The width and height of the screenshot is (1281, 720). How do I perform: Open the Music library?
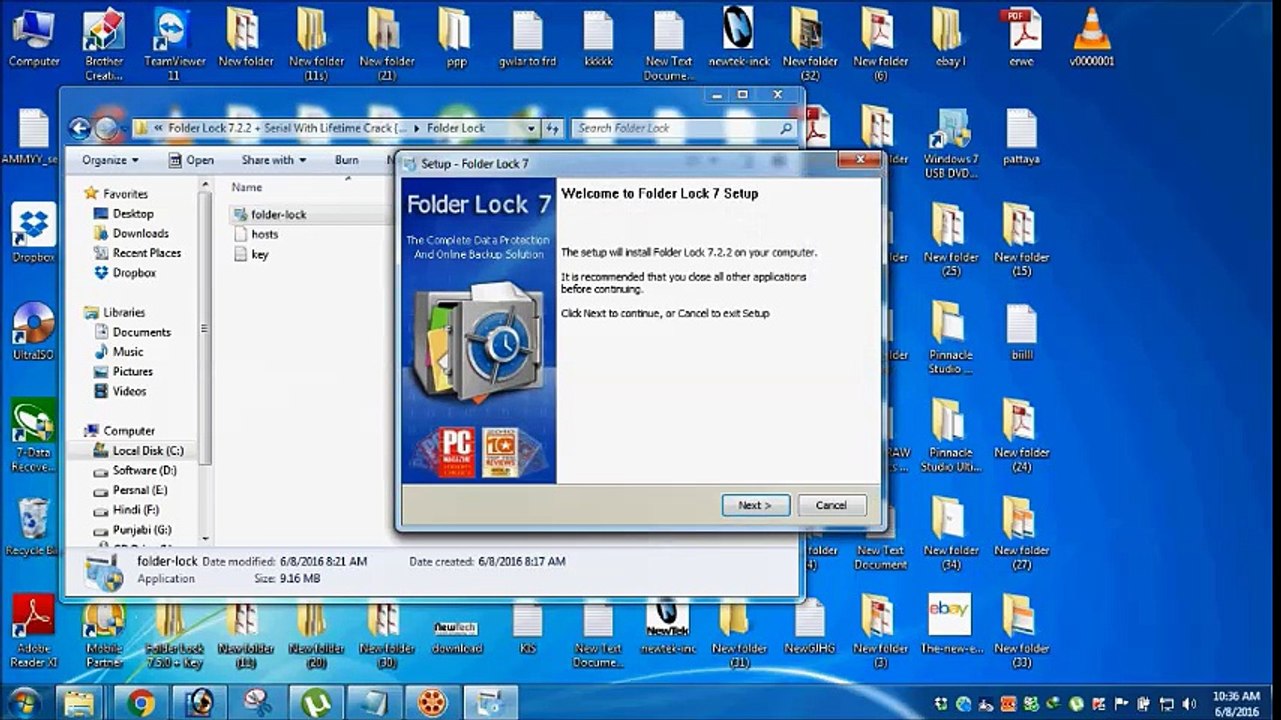[118, 352]
